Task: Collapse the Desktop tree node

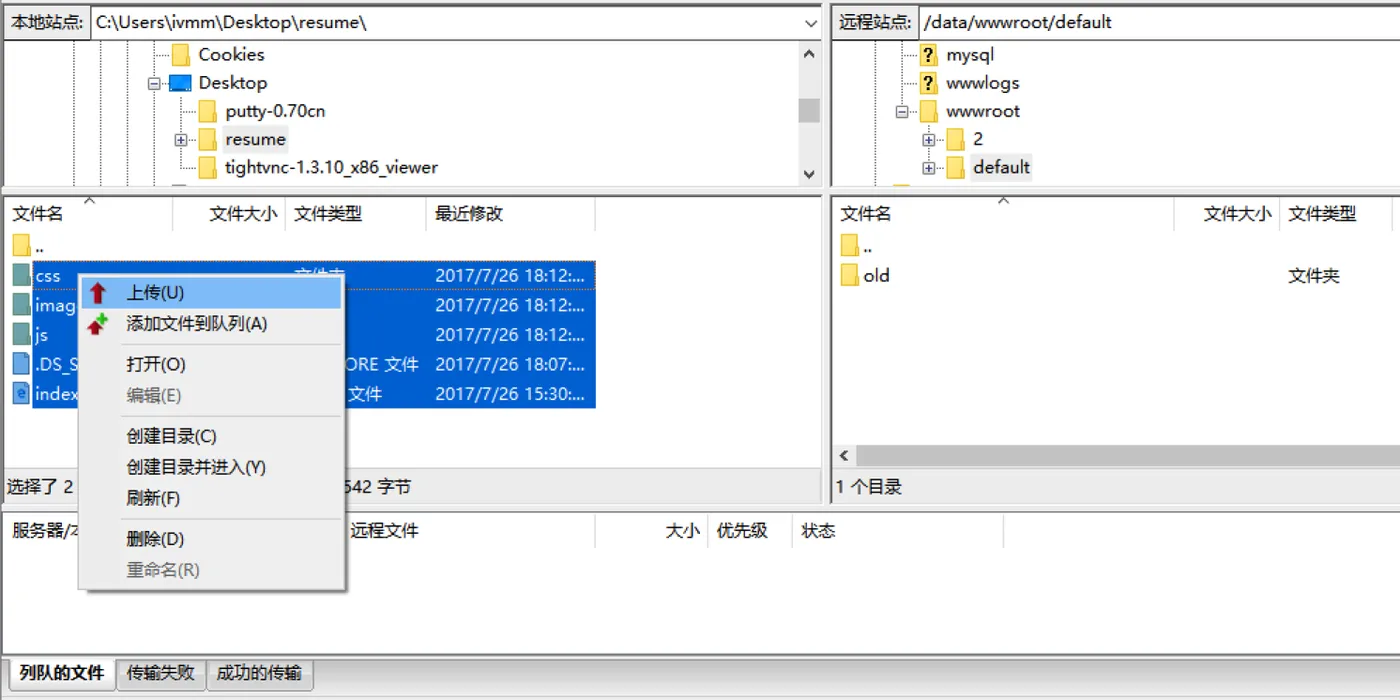Action: pyautogui.click(x=154, y=84)
